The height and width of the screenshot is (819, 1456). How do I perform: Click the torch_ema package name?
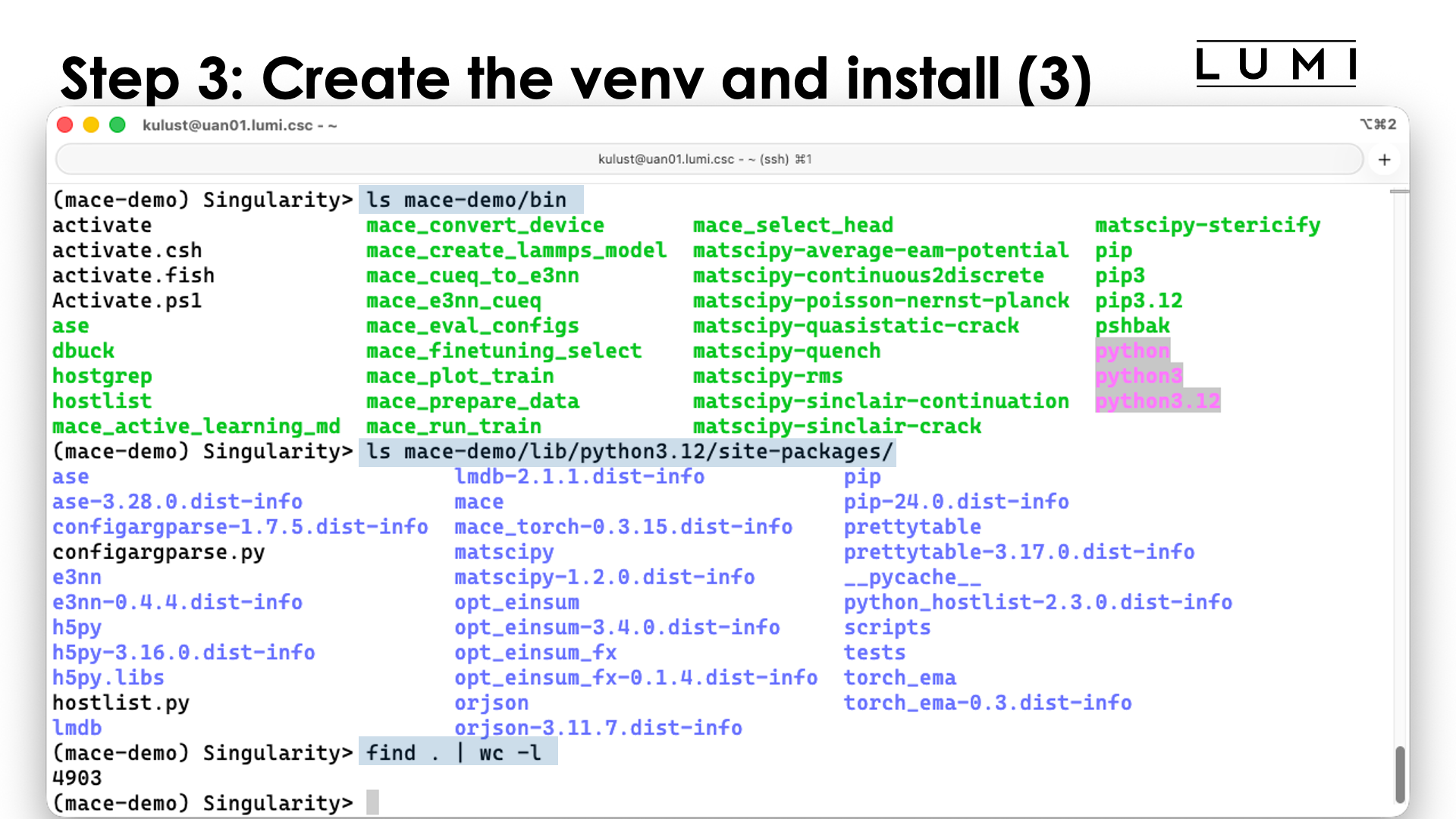[x=899, y=677]
